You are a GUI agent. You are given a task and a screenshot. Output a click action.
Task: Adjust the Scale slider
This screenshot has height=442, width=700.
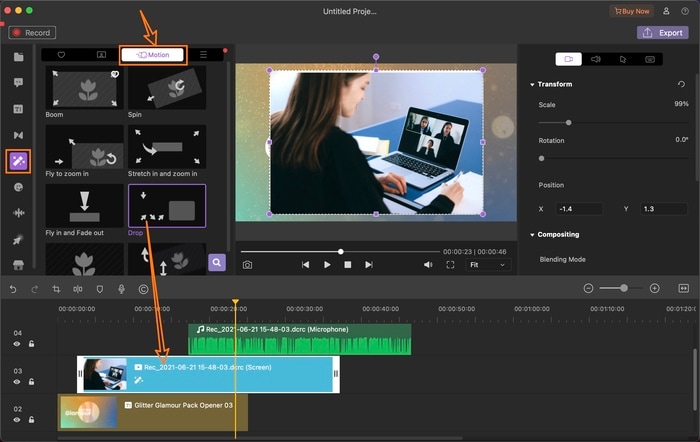568,122
